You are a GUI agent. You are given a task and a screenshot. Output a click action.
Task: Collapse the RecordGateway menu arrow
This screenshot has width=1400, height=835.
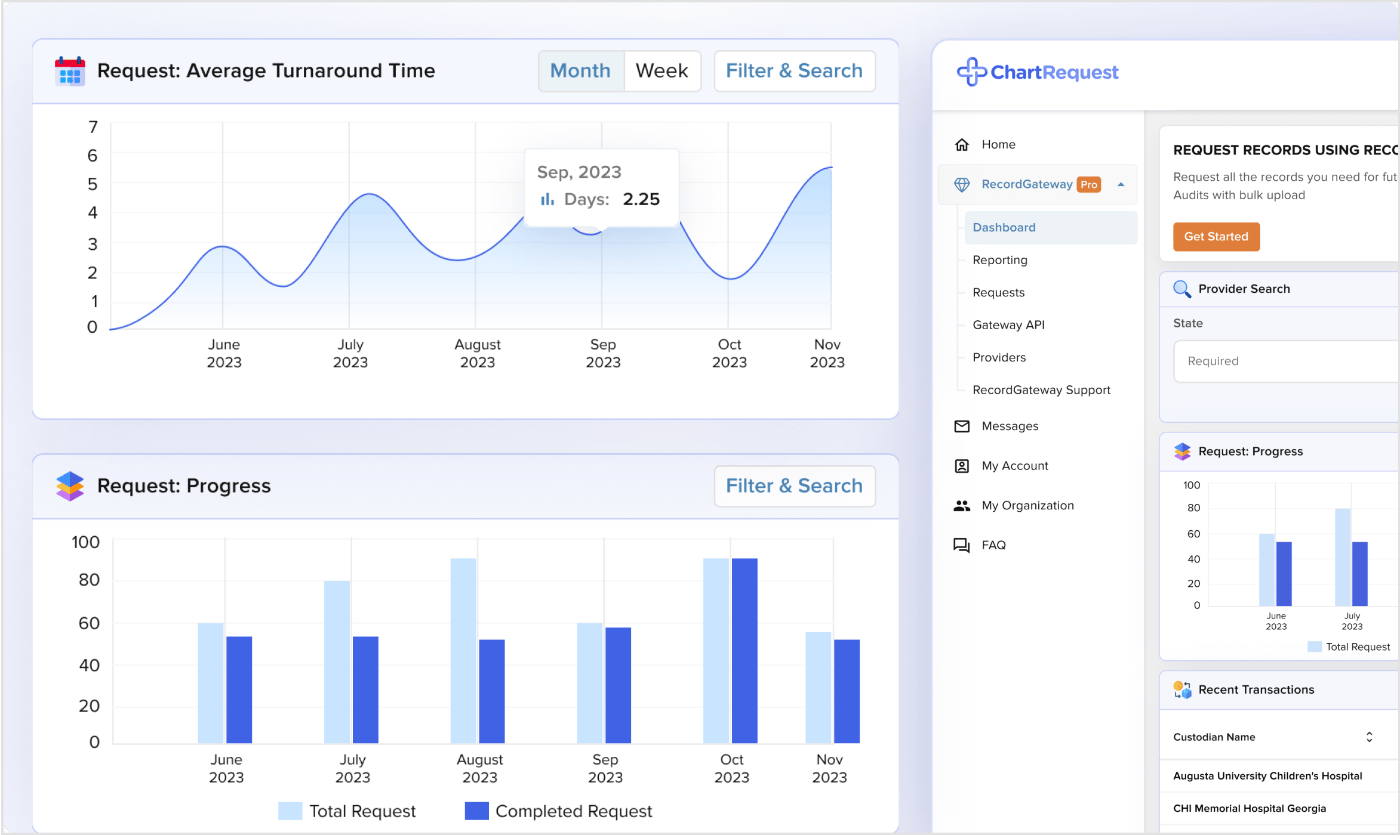[x=1120, y=185]
